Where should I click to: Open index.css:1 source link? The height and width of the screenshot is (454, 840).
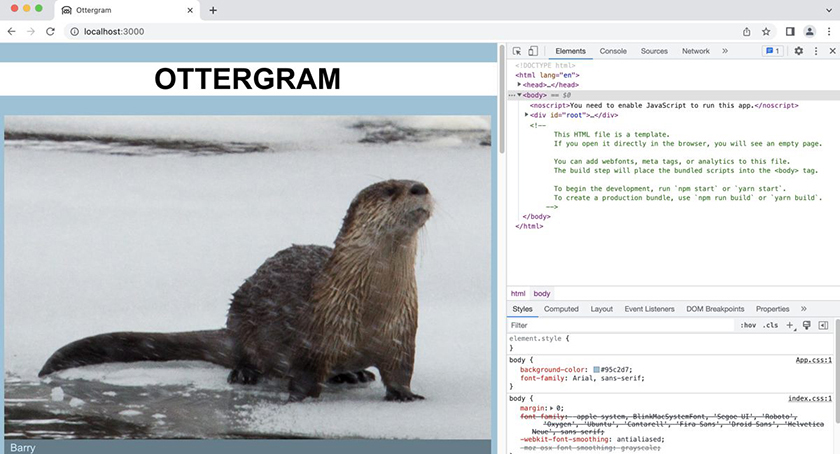[x=809, y=398]
